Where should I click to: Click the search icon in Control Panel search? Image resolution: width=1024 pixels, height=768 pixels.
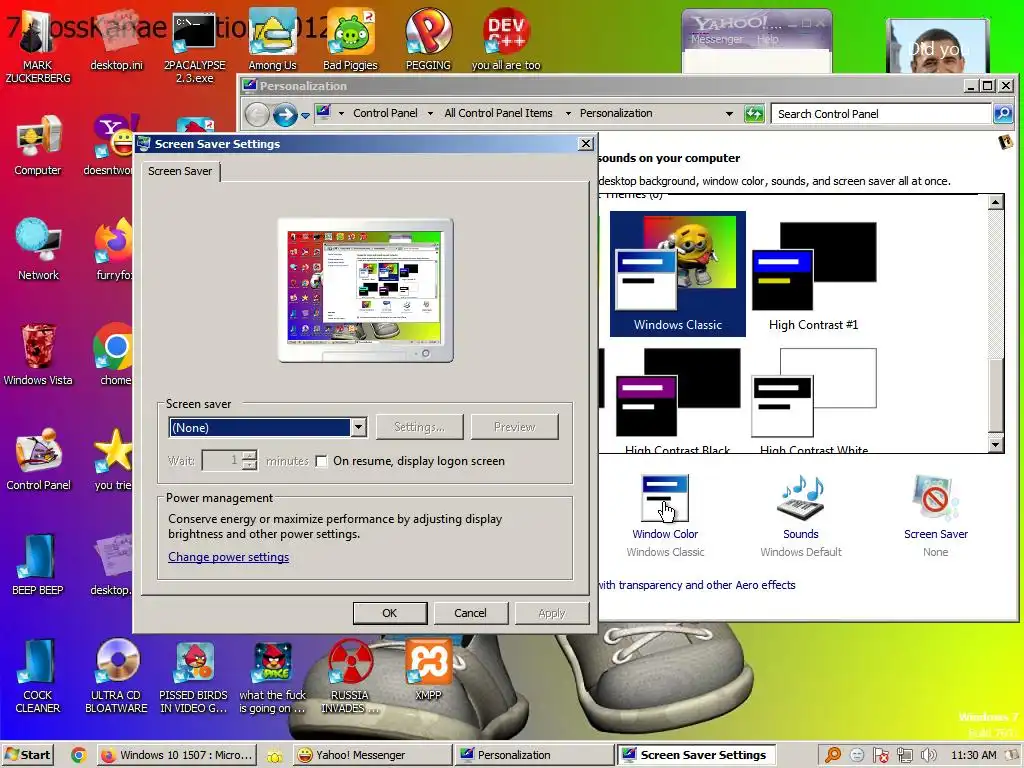1002,114
